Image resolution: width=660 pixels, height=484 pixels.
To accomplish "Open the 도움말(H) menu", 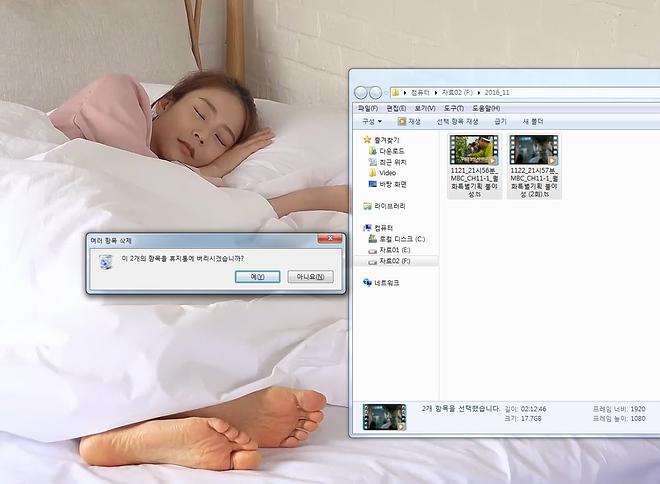I will [x=486, y=108].
